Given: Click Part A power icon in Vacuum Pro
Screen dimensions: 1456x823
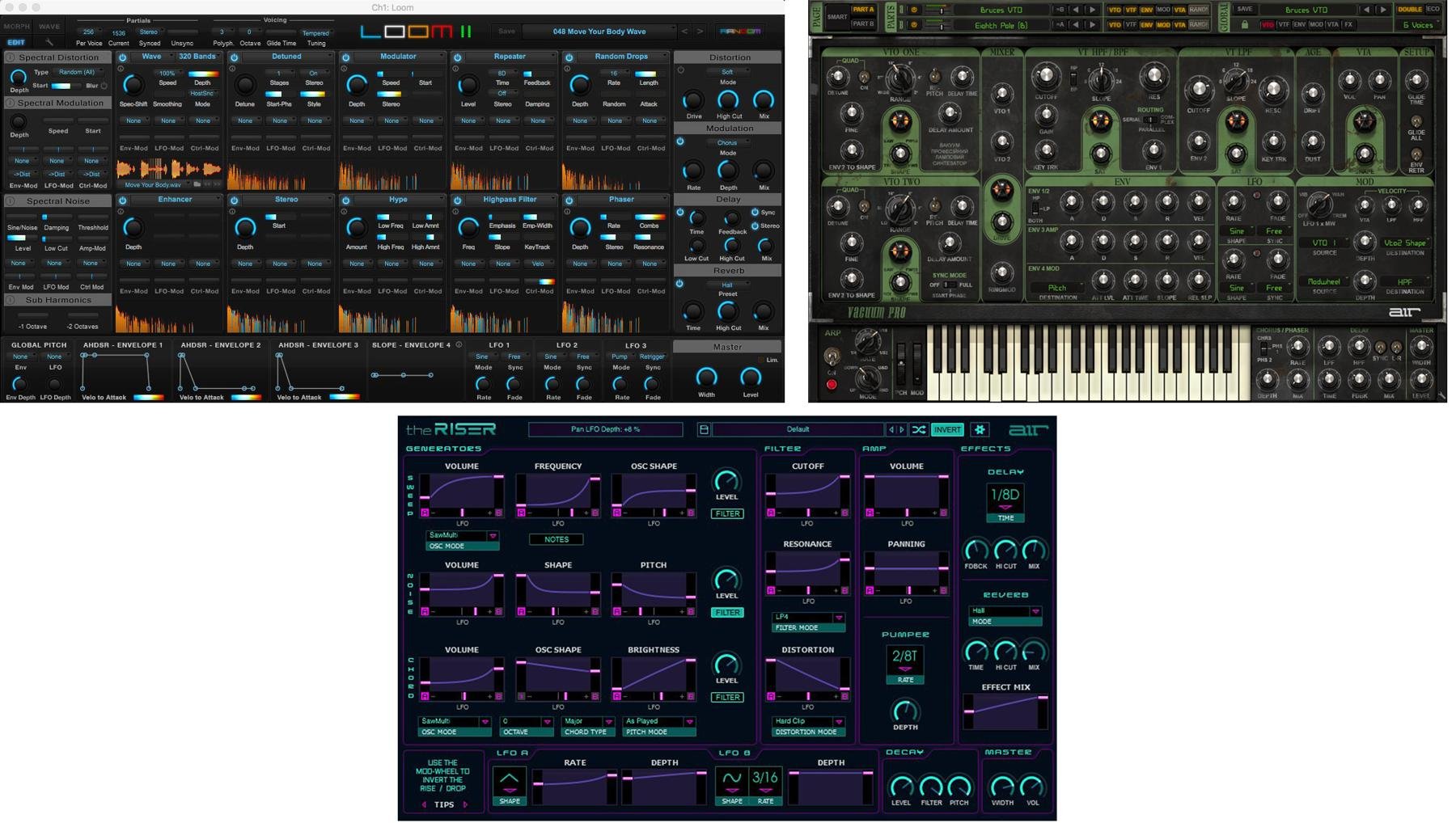Looking at the screenshot, I should pyautogui.click(x=914, y=10).
